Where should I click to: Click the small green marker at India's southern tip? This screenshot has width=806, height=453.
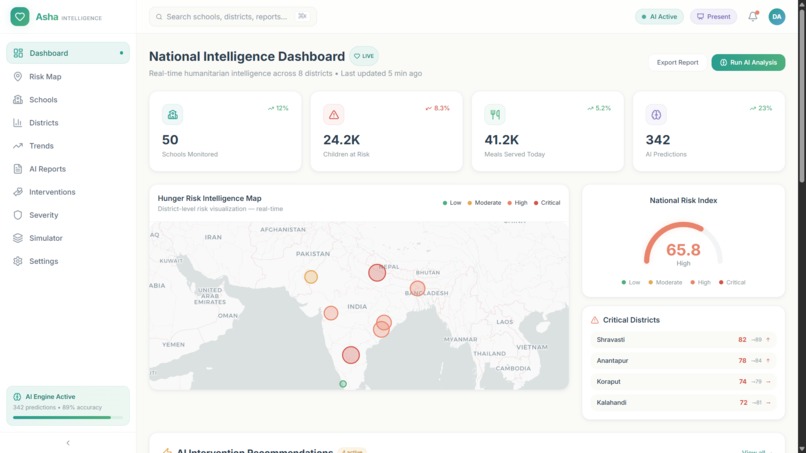coord(343,384)
